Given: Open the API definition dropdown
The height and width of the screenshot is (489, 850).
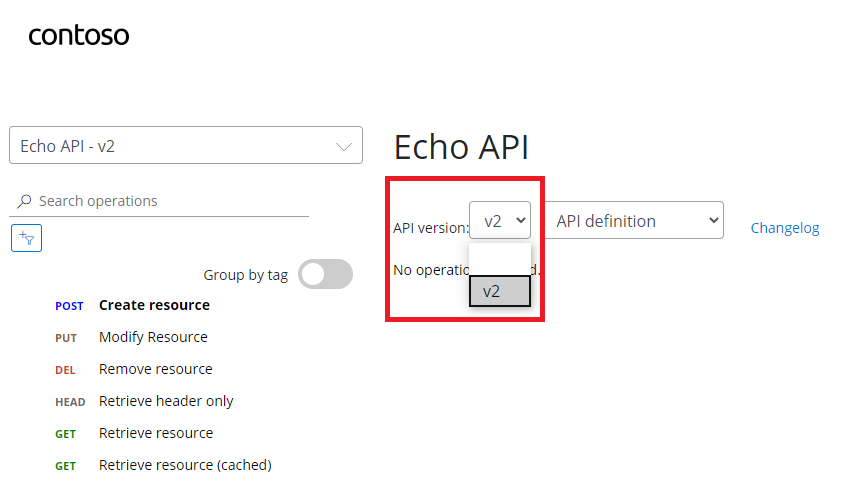Looking at the screenshot, I should [x=634, y=220].
